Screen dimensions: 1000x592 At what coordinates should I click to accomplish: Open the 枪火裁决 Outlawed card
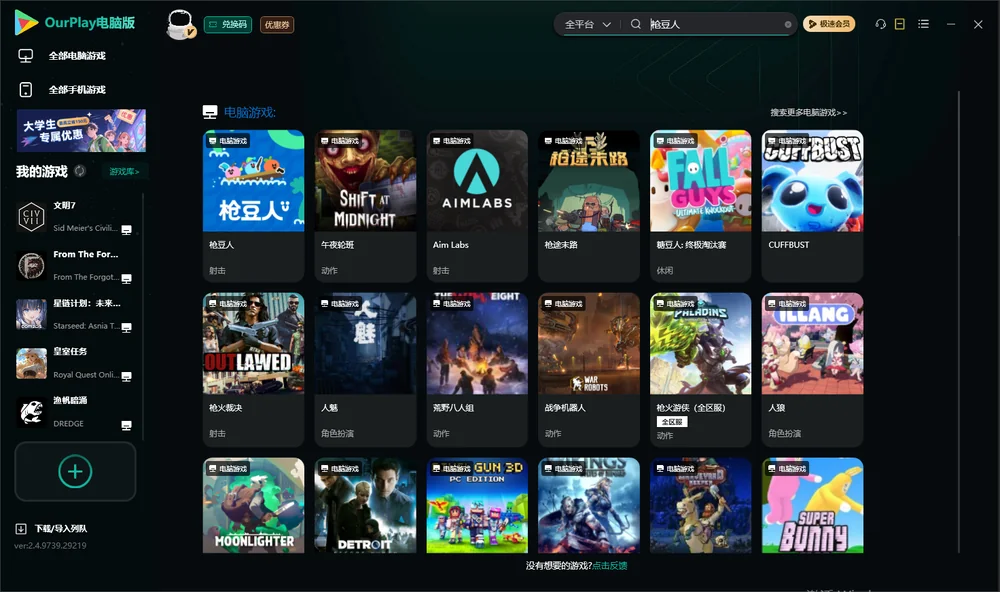point(253,369)
